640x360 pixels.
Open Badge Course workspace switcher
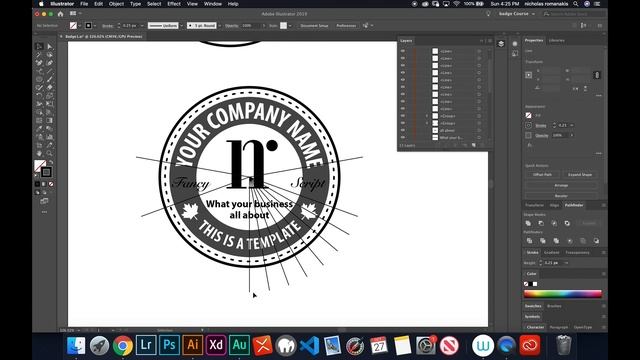pos(516,14)
